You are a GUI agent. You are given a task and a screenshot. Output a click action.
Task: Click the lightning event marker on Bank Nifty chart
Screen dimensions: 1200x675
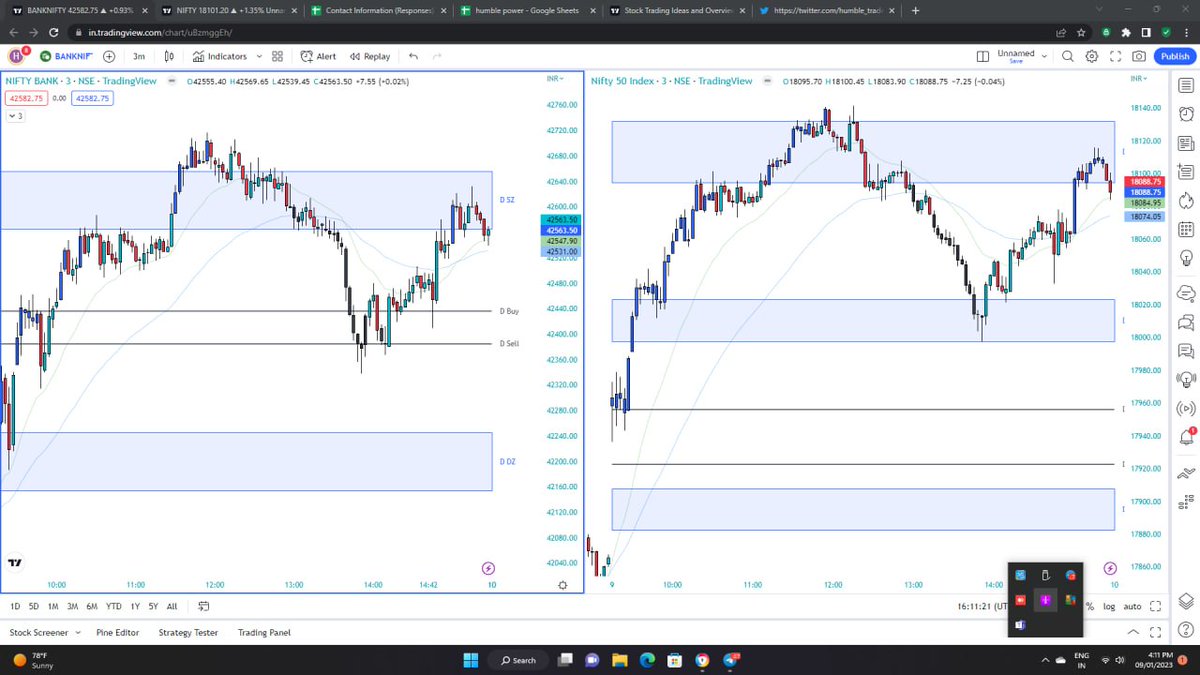pyautogui.click(x=488, y=568)
